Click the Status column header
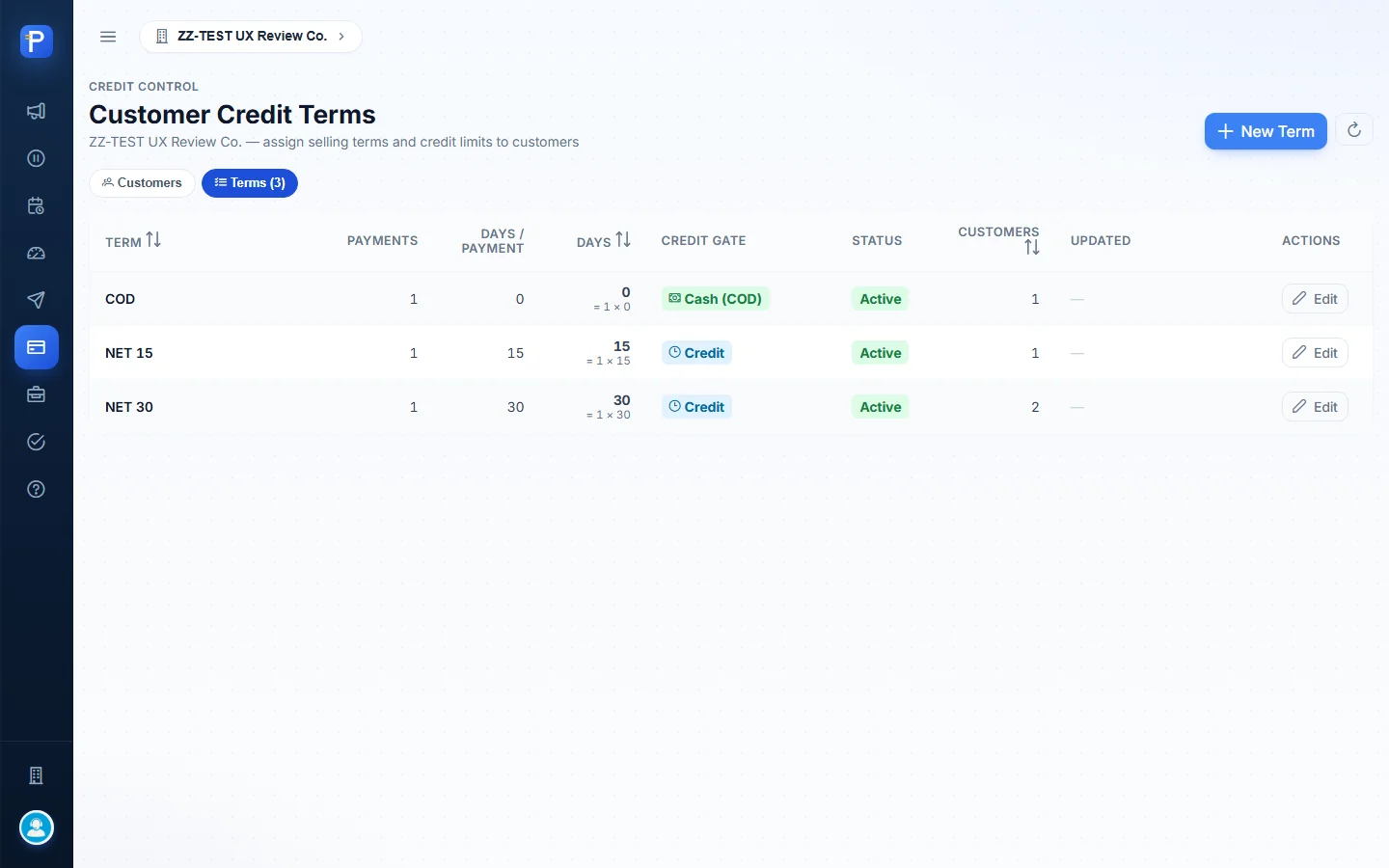 [x=877, y=241]
